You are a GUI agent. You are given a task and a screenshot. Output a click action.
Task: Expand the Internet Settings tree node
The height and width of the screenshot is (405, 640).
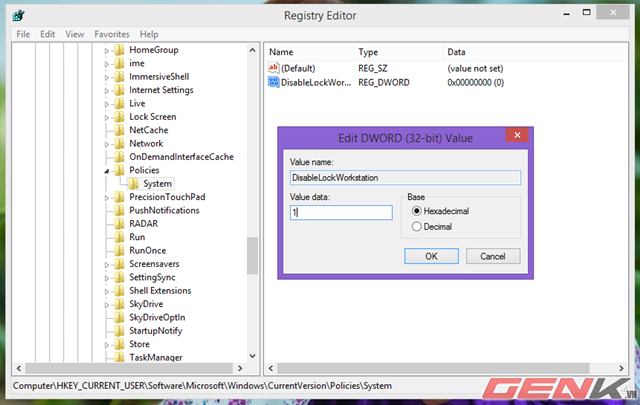(x=108, y=90)
